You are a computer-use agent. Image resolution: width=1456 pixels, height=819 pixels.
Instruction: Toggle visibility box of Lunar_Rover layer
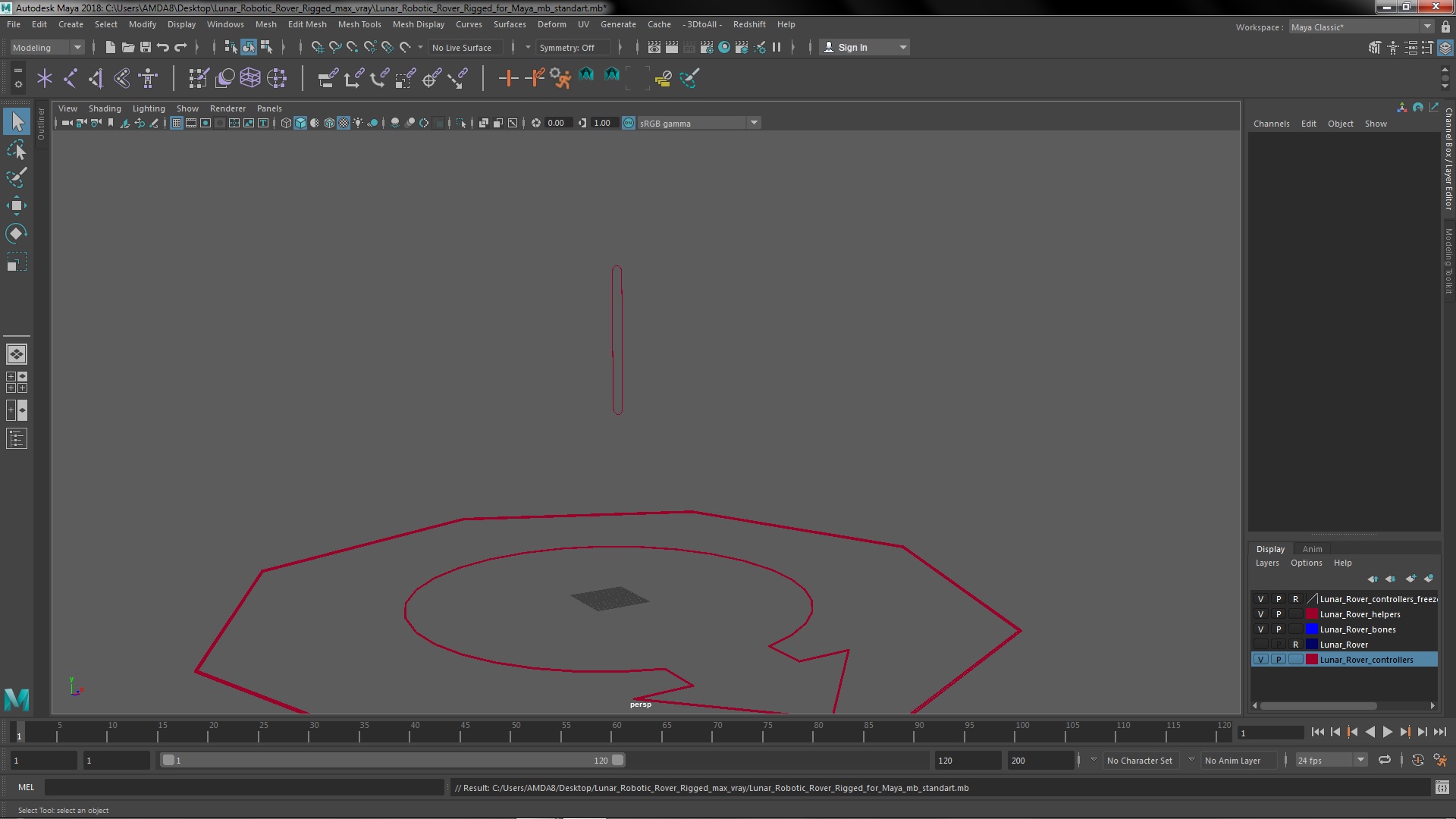point(1260,645)
